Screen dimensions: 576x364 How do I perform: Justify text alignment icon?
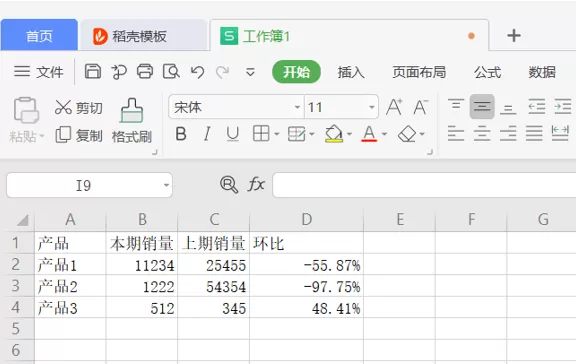coord(534,133)
